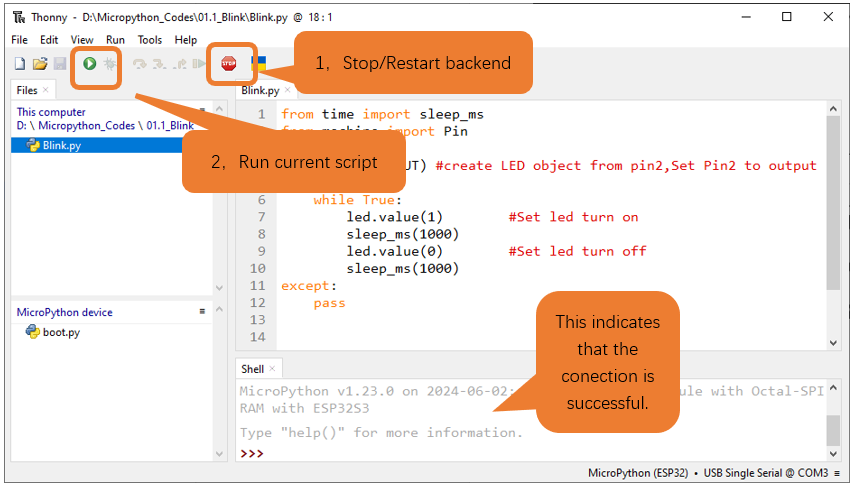The height and width of the screenshot is (488, 852).
Task: Close the Files panel tab
Action: (x=46, y=90)
